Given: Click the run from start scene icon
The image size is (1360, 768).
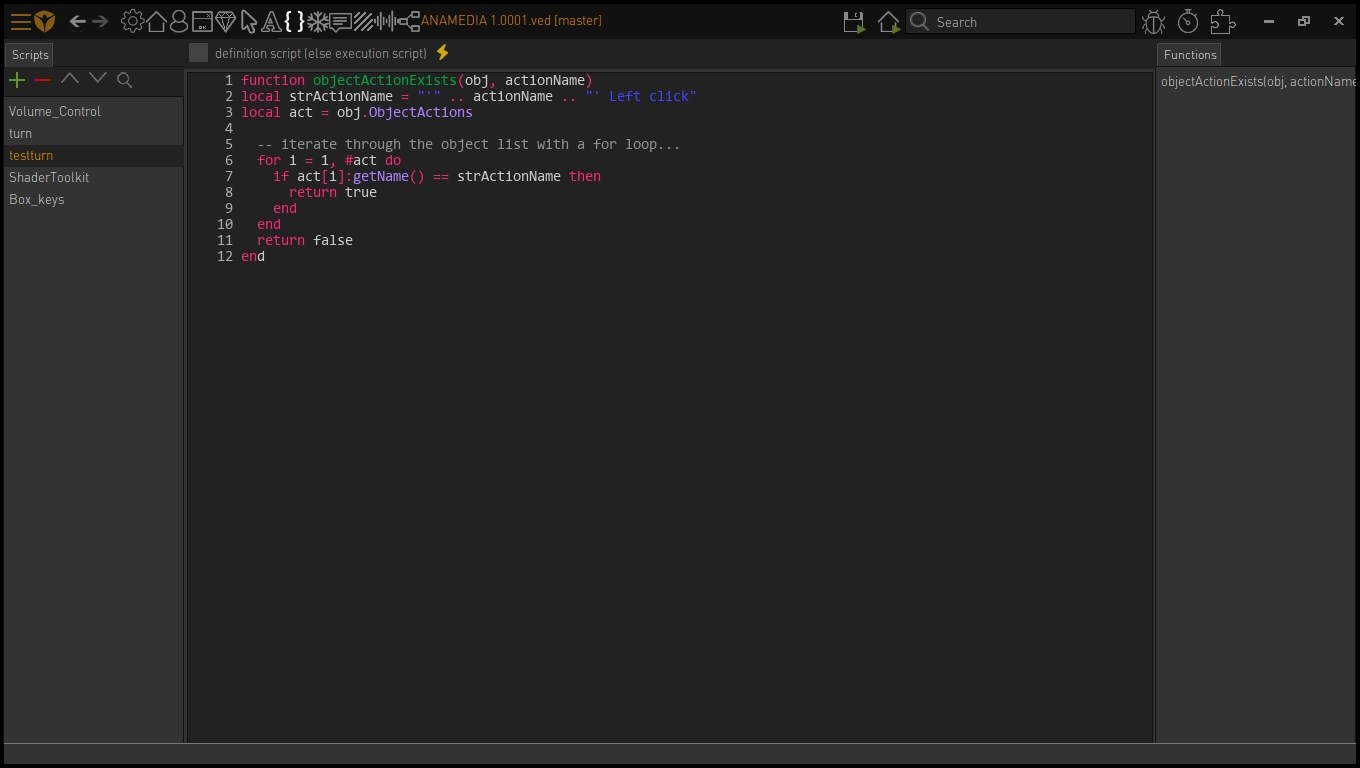Looking at the screenshot, I should coord(888,22).
